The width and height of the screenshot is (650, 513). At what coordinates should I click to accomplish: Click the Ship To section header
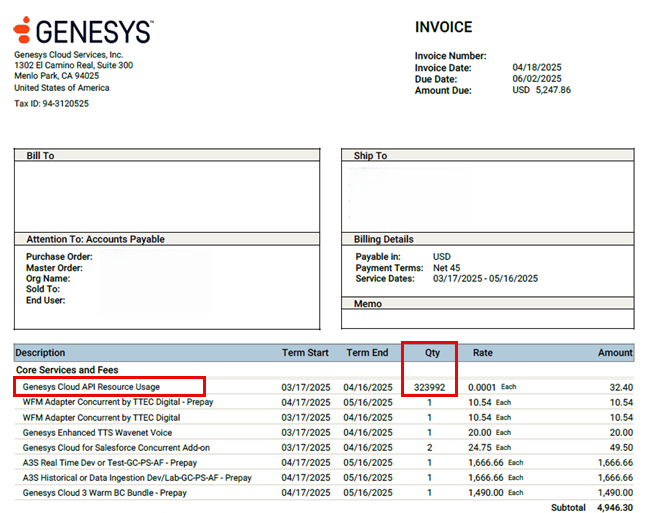[x=370, y=156]
